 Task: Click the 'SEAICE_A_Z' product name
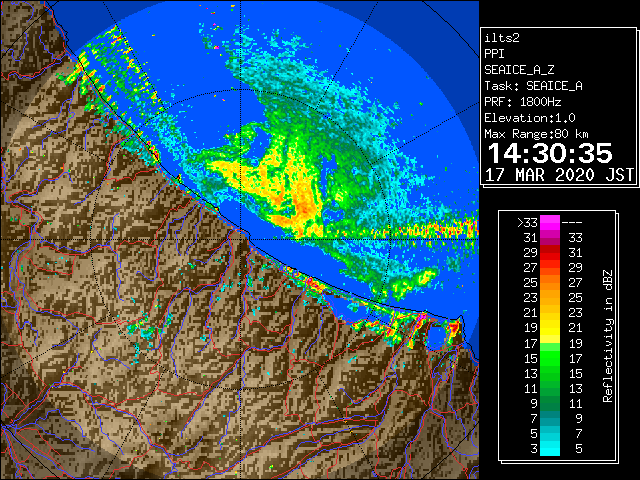pos(519,70)
